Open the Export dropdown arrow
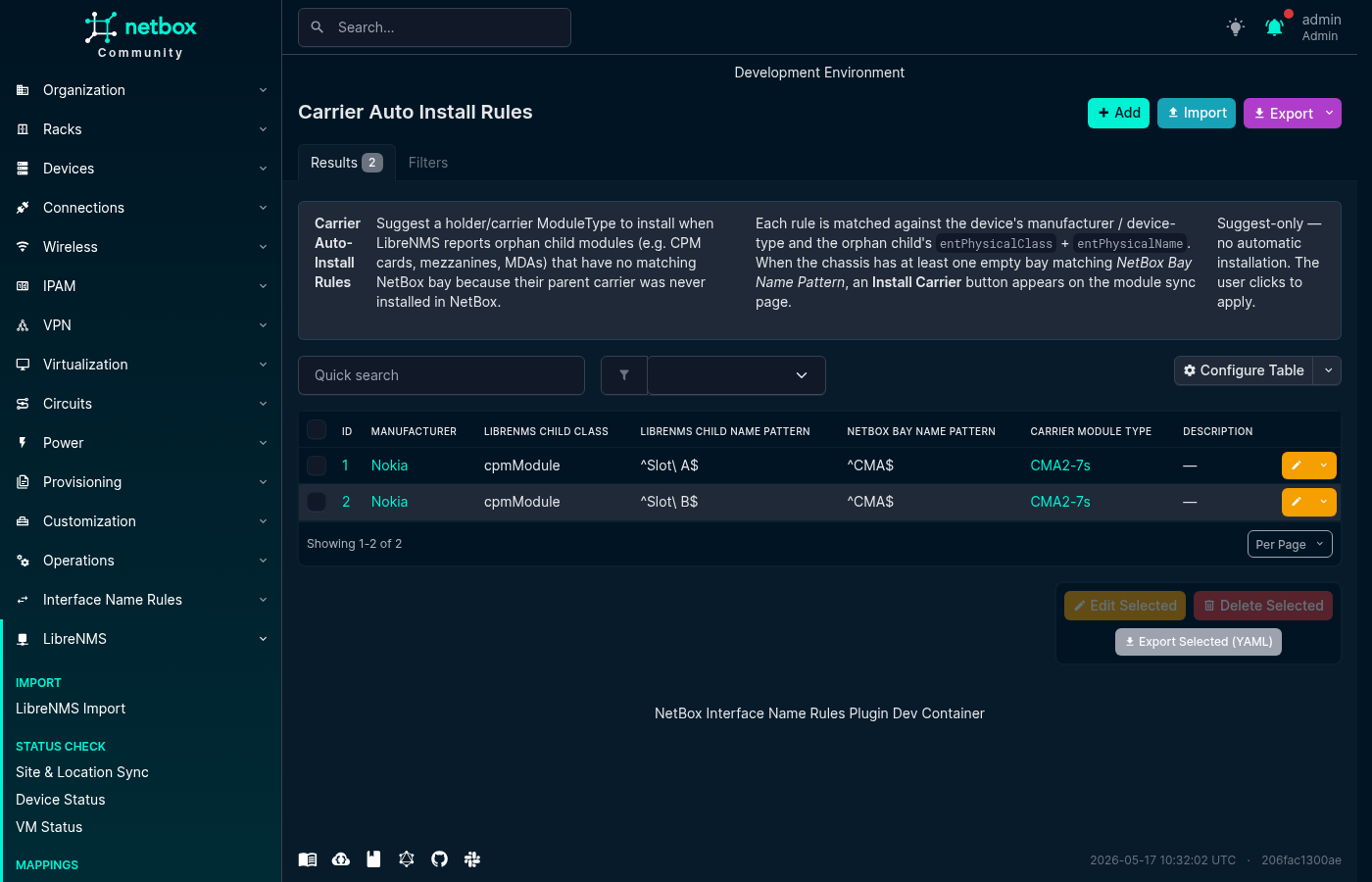 pyautogui.click(x=1330, y=113)
